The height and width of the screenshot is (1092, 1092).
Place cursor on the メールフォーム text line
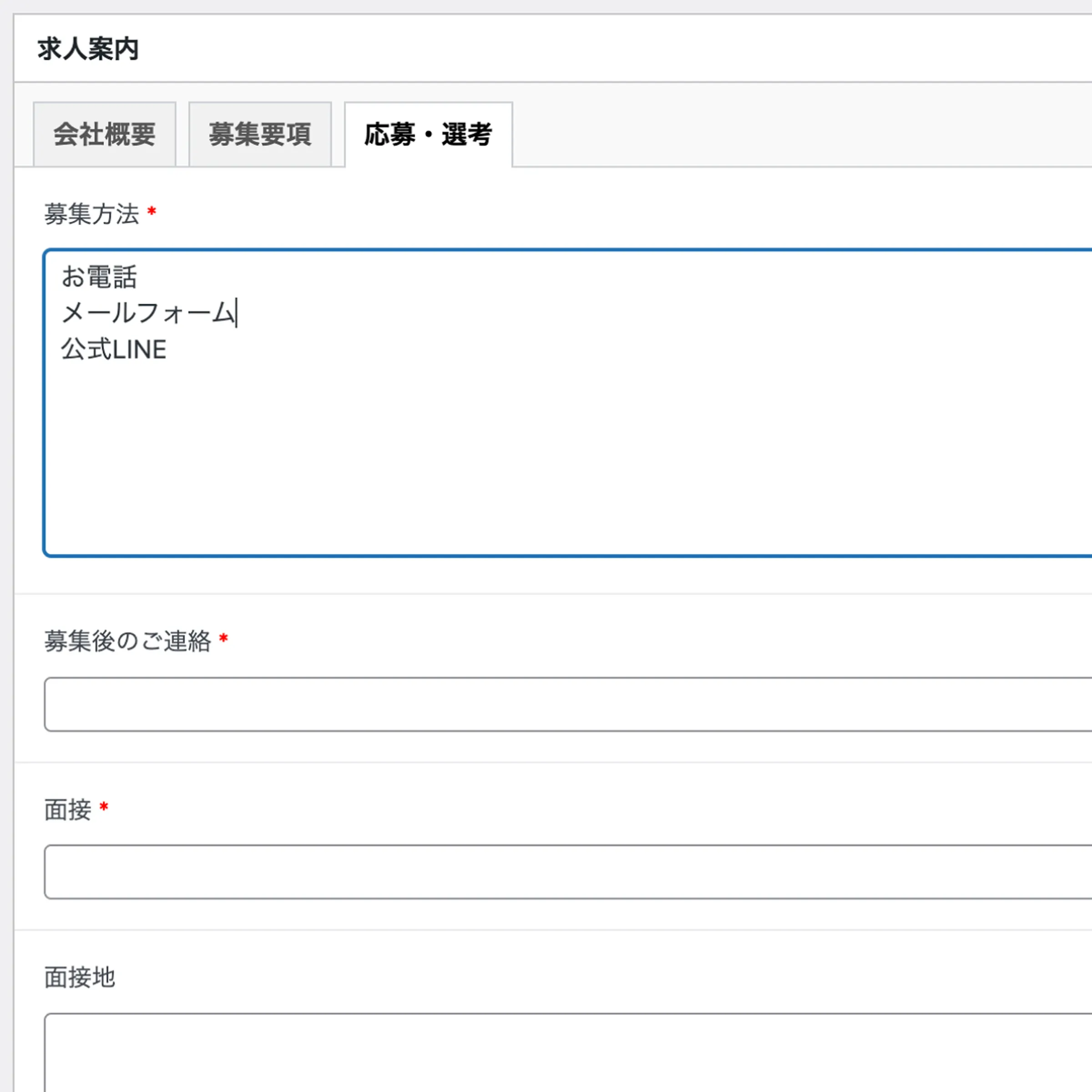150,313
